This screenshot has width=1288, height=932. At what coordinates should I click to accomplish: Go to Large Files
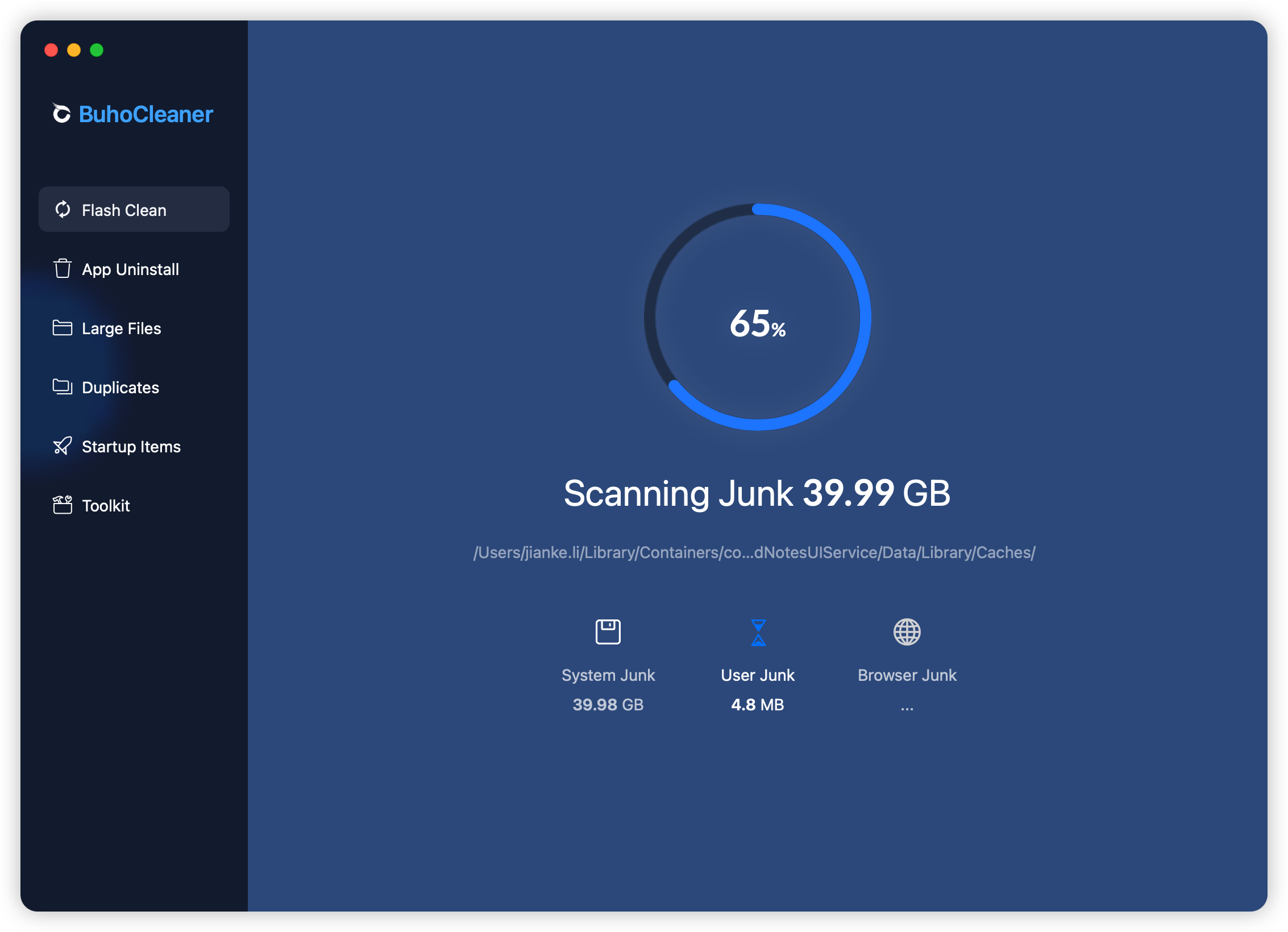134,328
